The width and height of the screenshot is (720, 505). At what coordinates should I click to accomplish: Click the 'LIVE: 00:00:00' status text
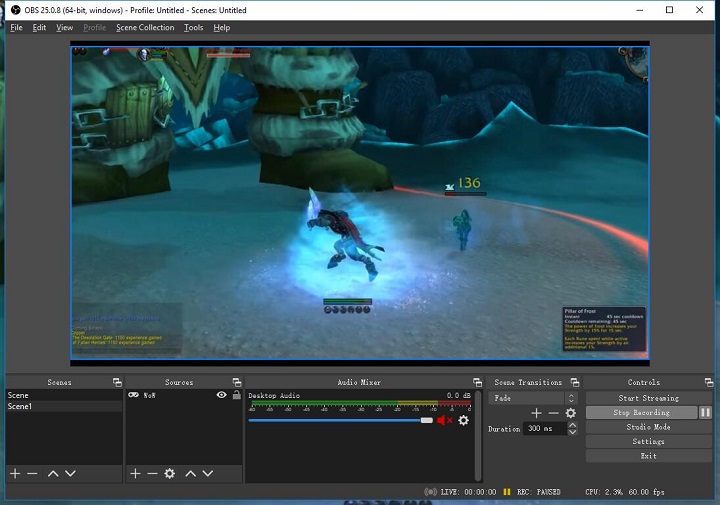468,492
